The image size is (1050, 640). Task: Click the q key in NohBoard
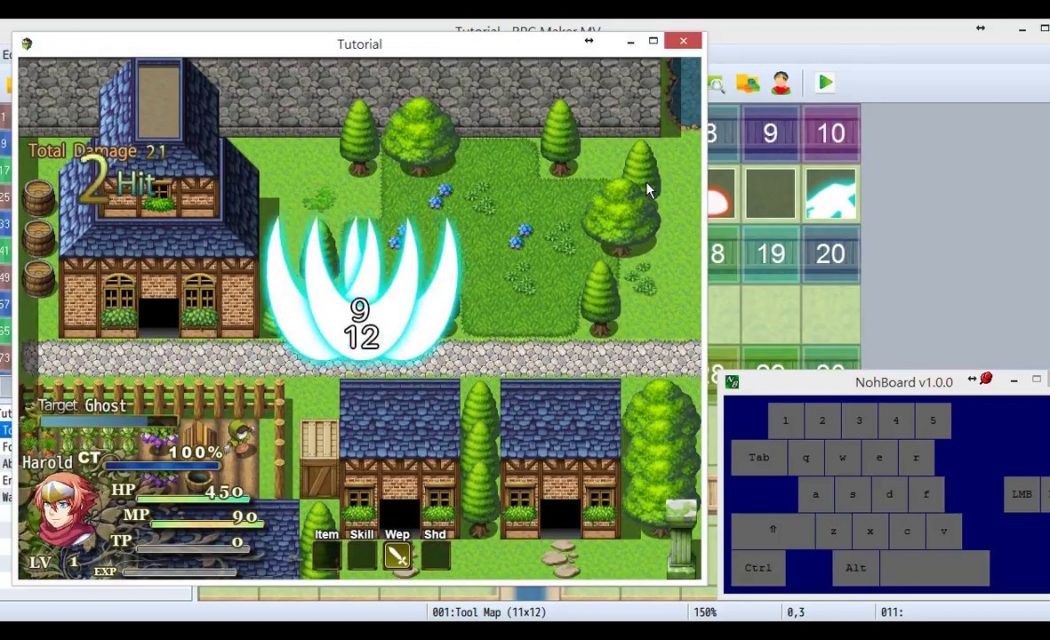click(x=806, y=457)
